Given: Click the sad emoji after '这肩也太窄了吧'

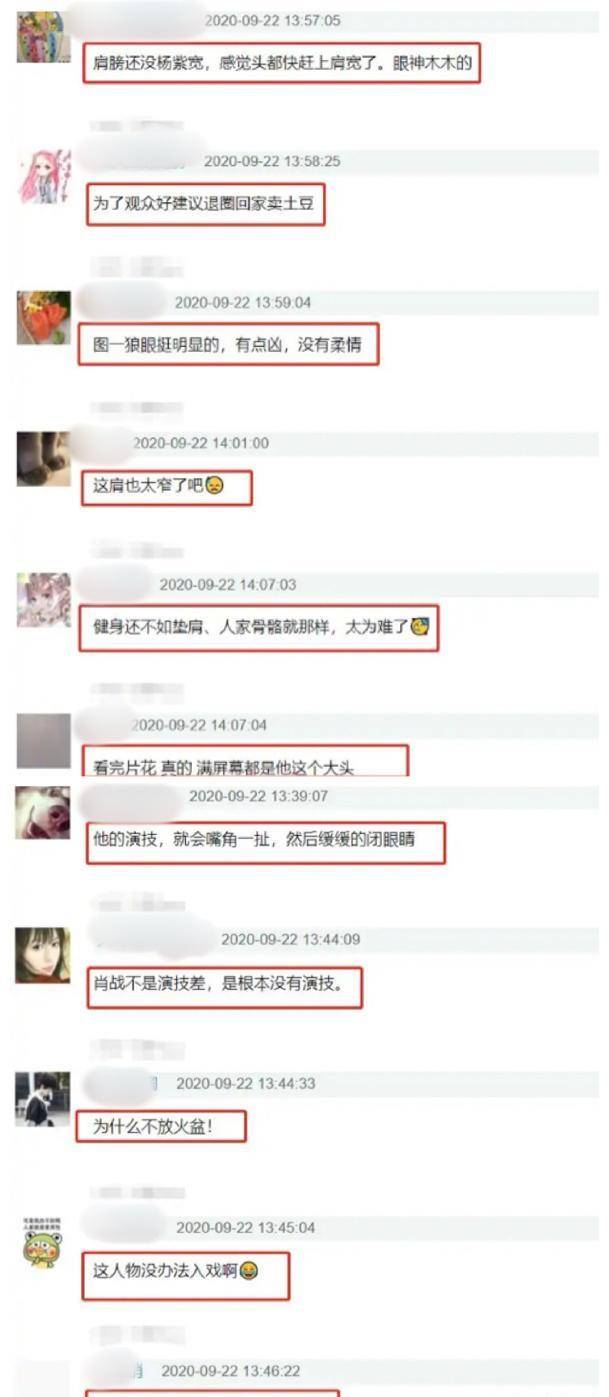Looking at the screenshot, I should (x=214, y=486).
